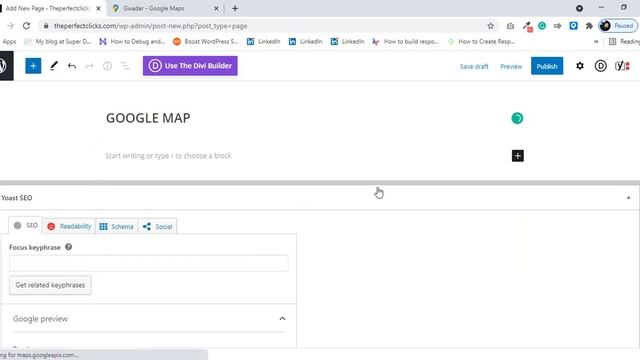Click the dark circle icon in Chrome title bar
640x360 pixels.
pyautogui.click(x=579, y=8)
